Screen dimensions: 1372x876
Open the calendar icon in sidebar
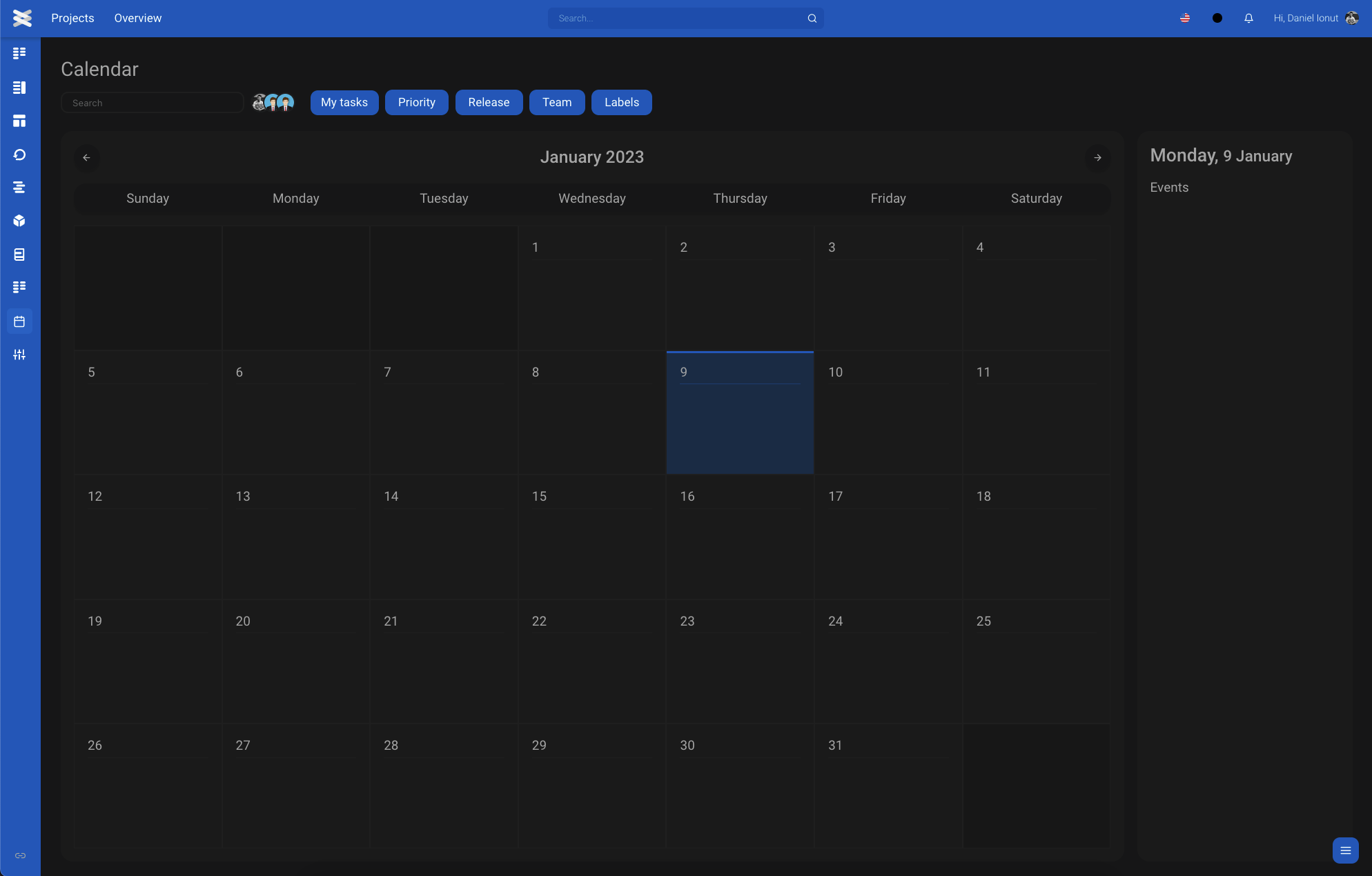tap(19, 321)
